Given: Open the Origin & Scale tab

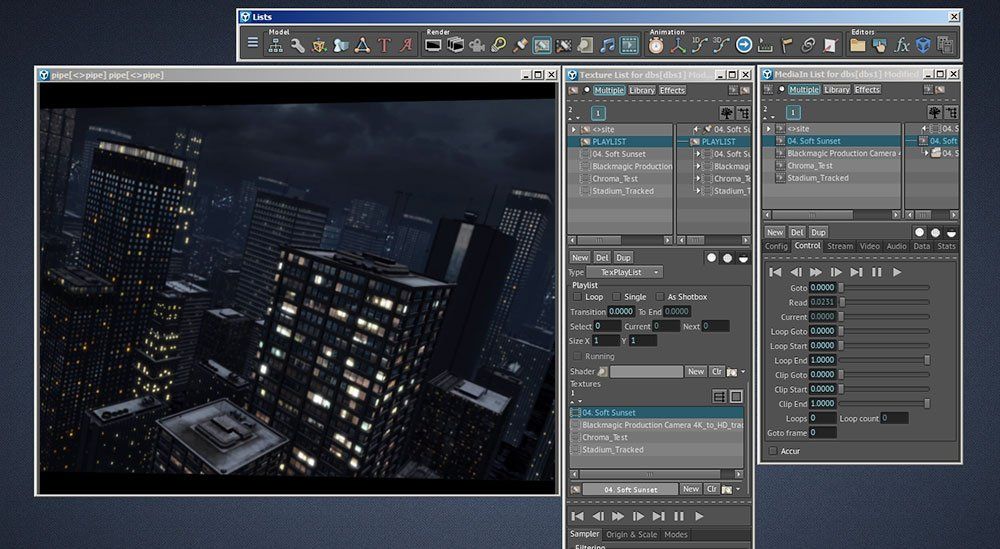Looking at the screenshot, I should (x=633, y=535).
